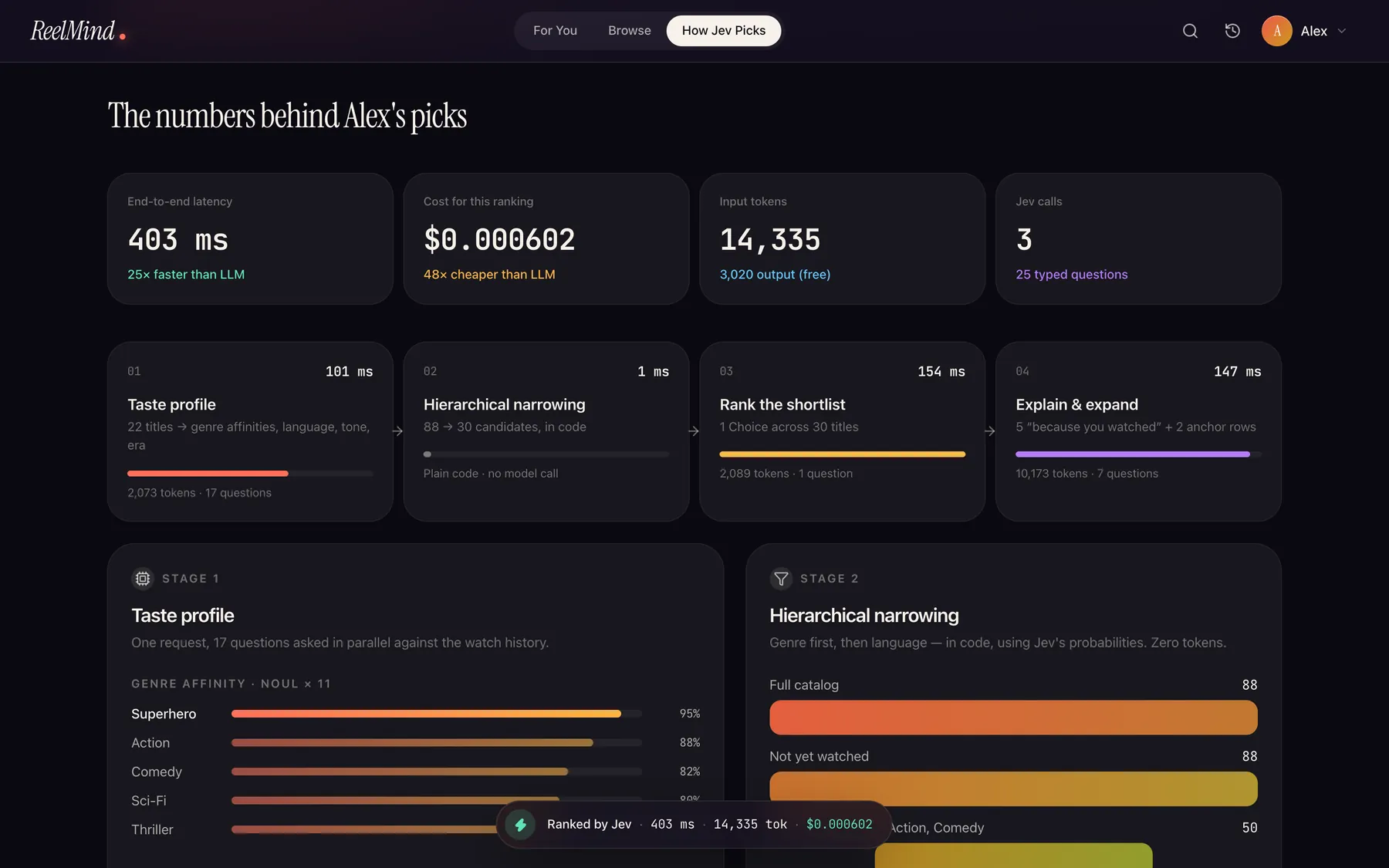Click the Stage 1 chip icon
The image size is (1389, 868).
click(x=143, y=578)
